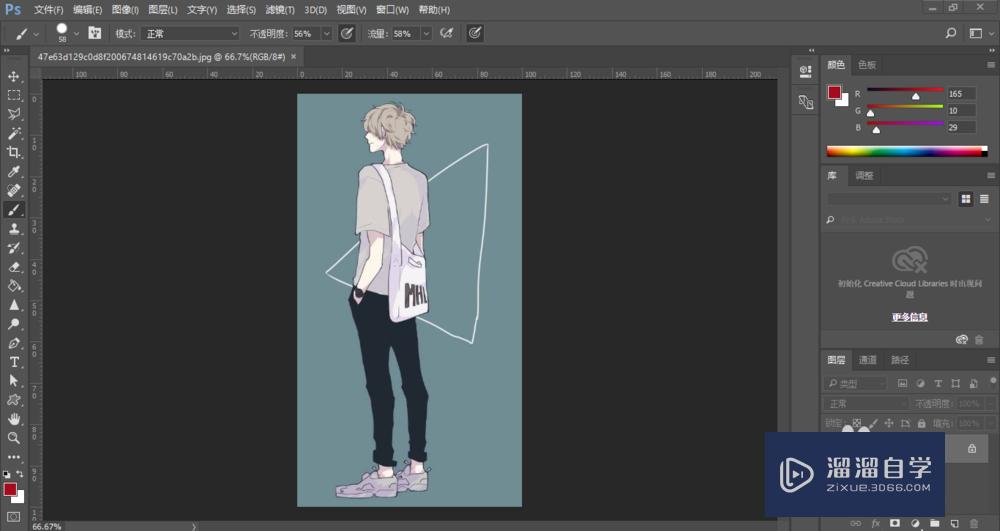
Task: Activate the Hand tool
Action: [x=14, y=419]
